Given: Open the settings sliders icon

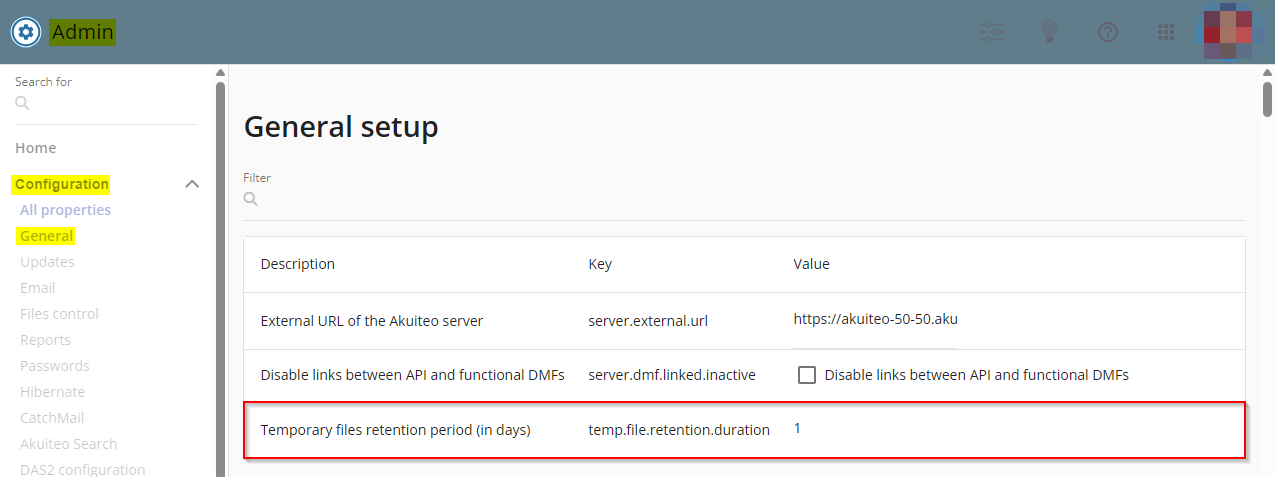Looking at the screenshot, I should pos(992,32).
